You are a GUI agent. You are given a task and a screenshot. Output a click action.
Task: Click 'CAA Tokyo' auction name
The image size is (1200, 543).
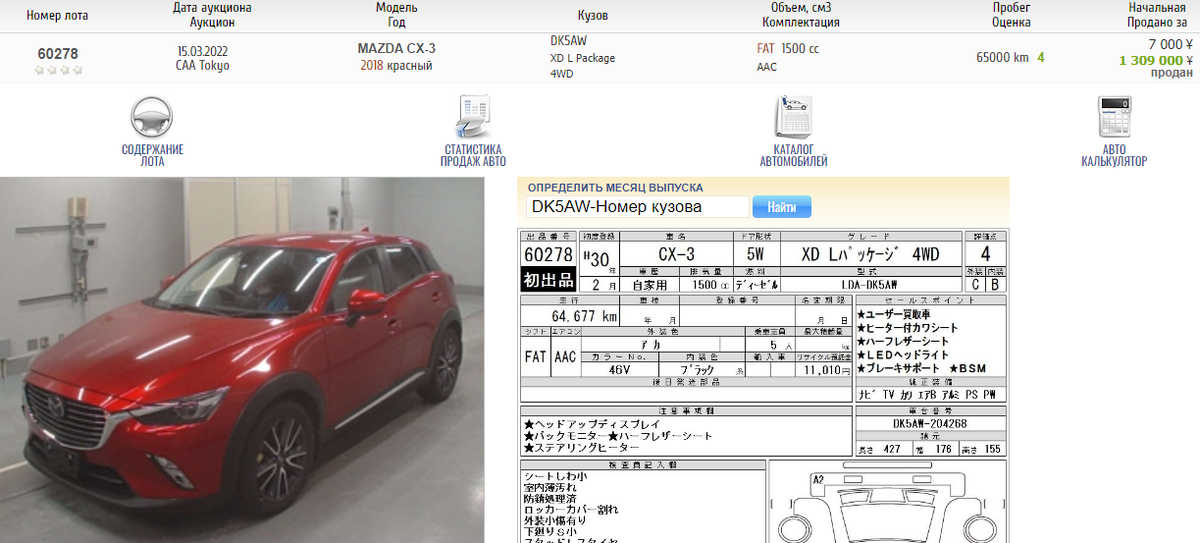(203, 65)
